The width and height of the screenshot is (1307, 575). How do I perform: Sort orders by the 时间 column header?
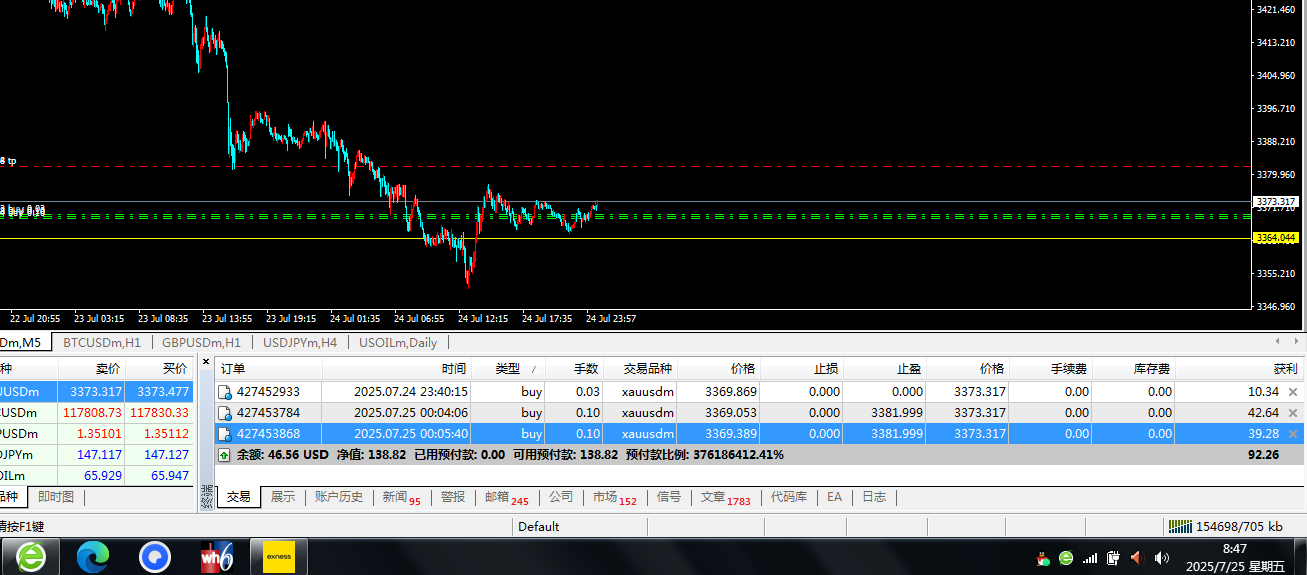point(396,369)
